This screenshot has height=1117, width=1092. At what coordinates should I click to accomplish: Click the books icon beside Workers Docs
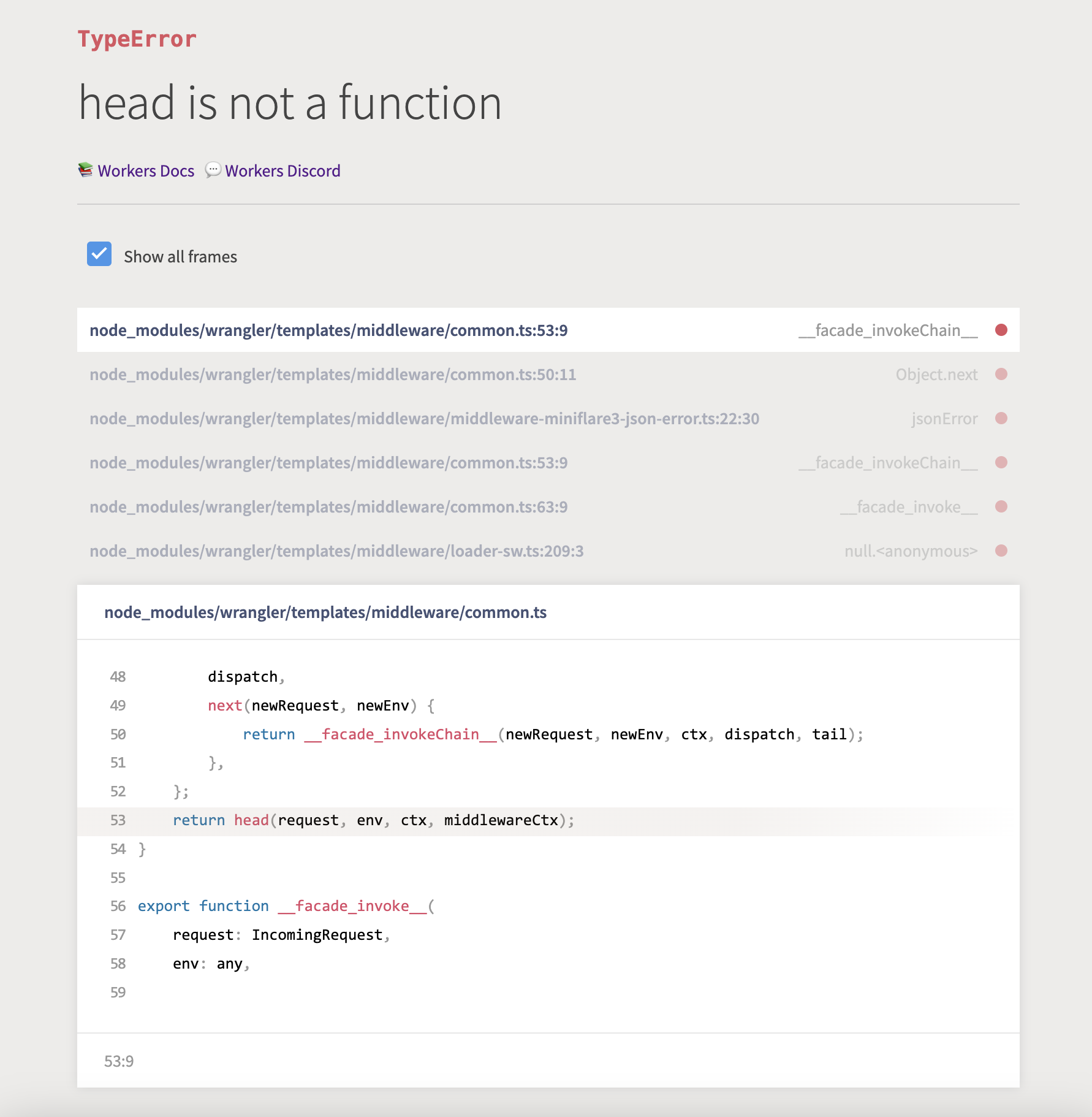pyautogui.click(x=86, y=170)
